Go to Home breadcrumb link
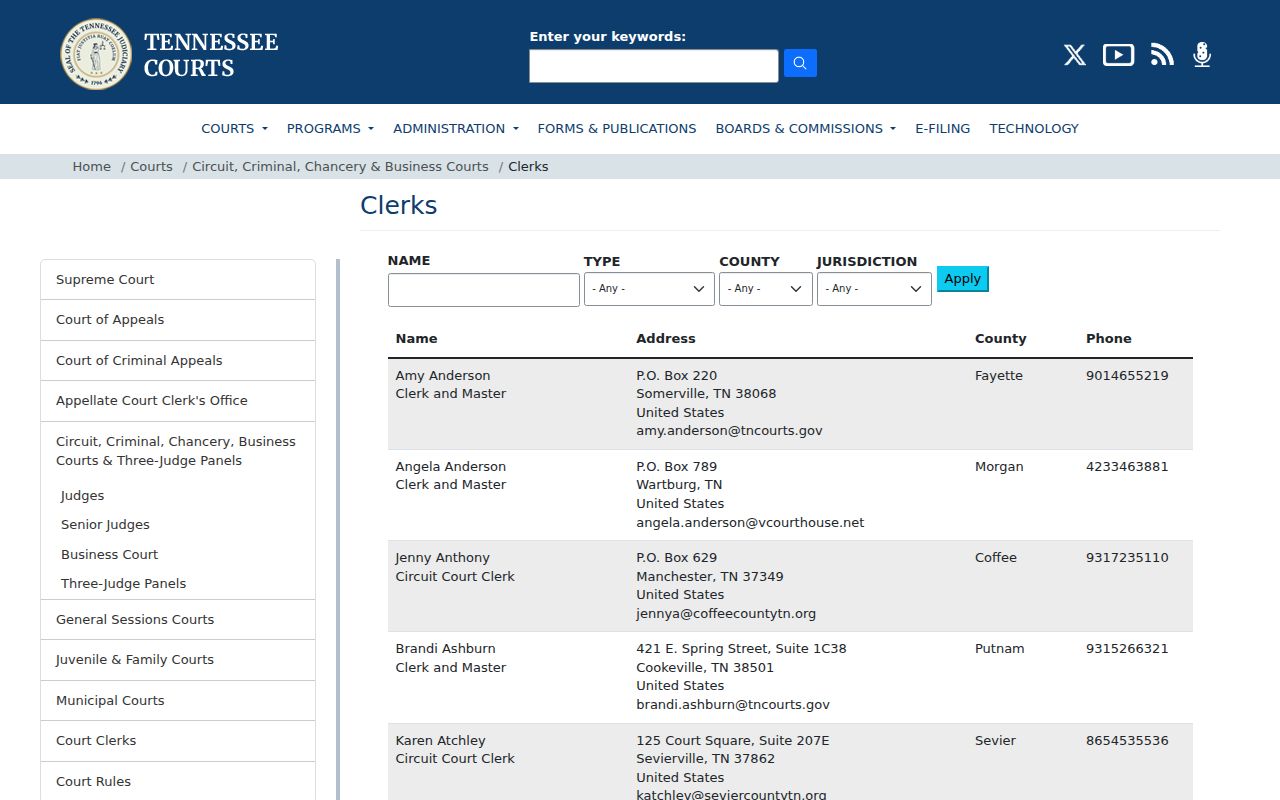This screenshot has height=800, width=1280. [x=92, y=166]
